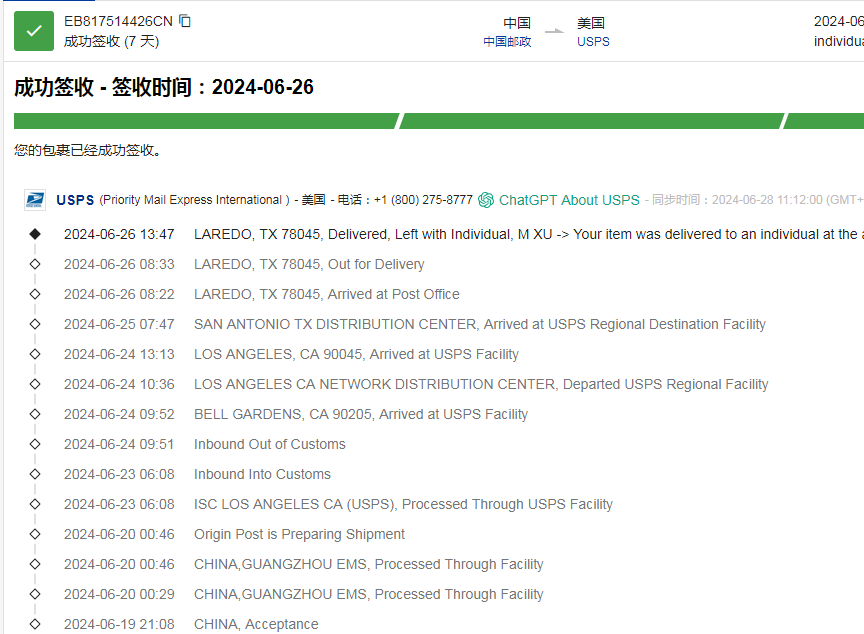
Task: Click the Priority Mail Express International service text
Action: 195,200
